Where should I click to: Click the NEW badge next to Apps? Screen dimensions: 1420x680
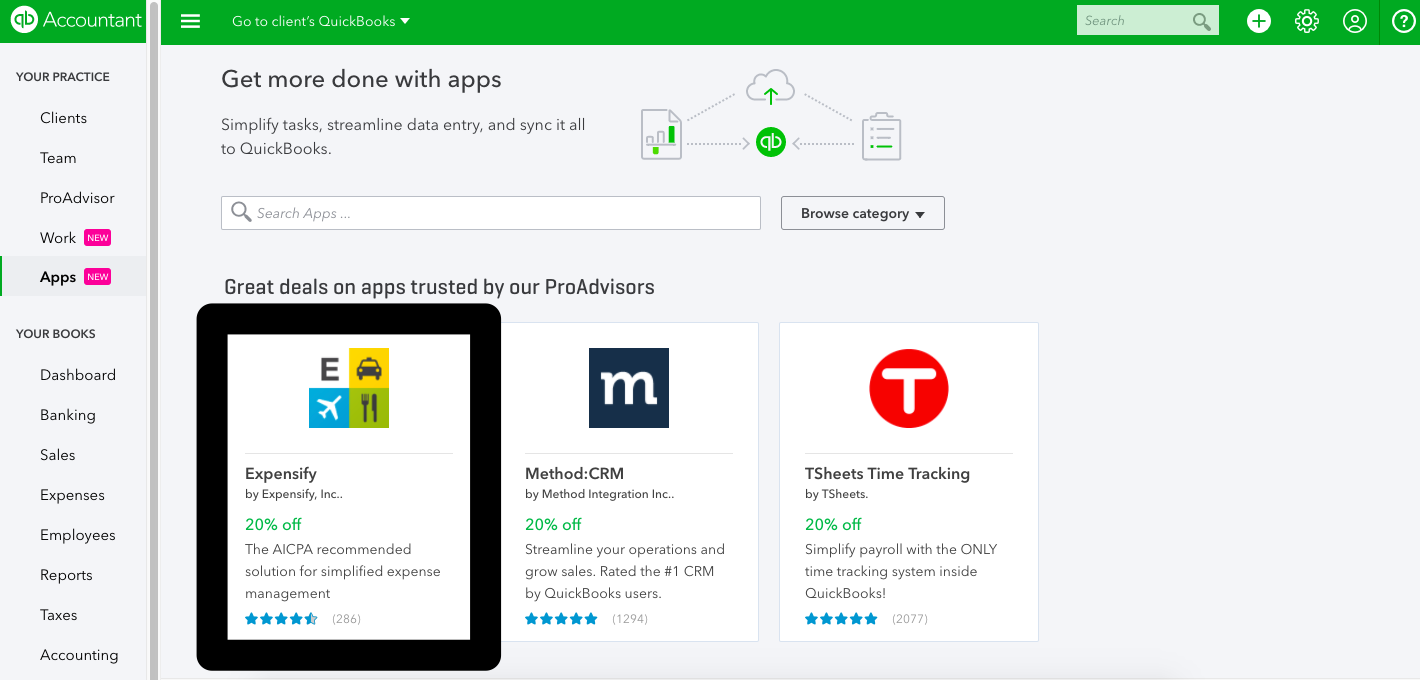pos(97,277)
